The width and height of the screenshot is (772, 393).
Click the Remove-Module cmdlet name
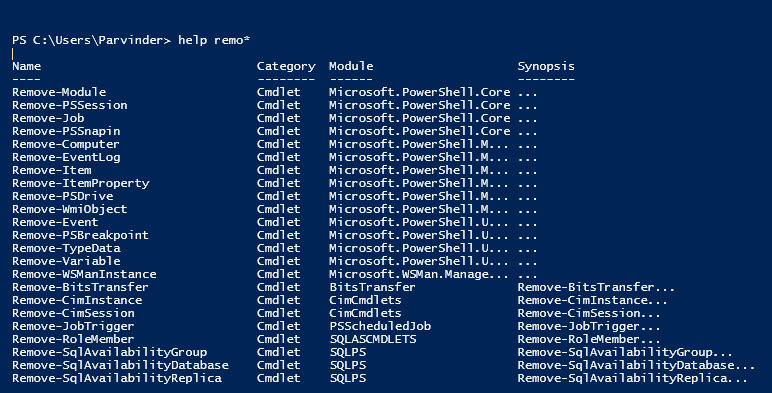click(x=59, y=92)
